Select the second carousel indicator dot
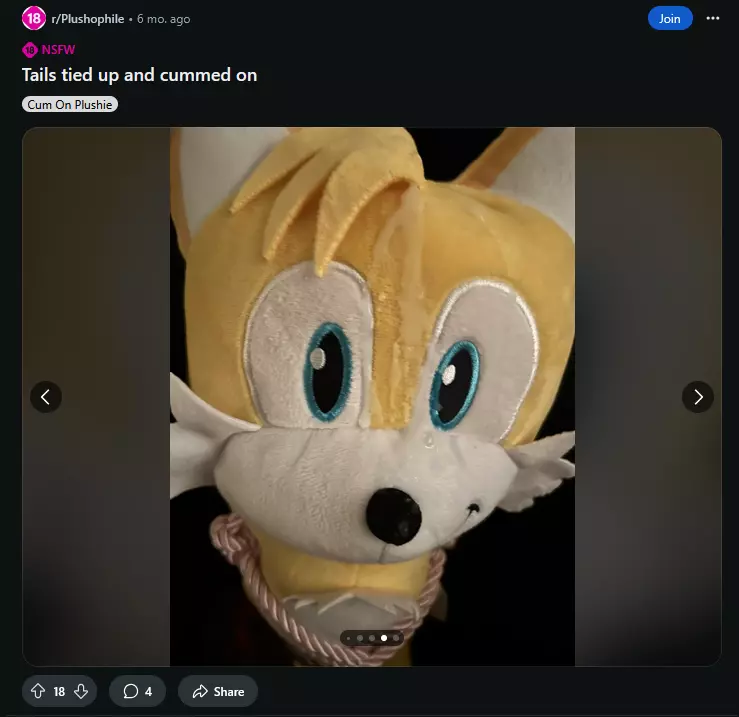This screenshot has height=717, width=739. coord(360,638)
